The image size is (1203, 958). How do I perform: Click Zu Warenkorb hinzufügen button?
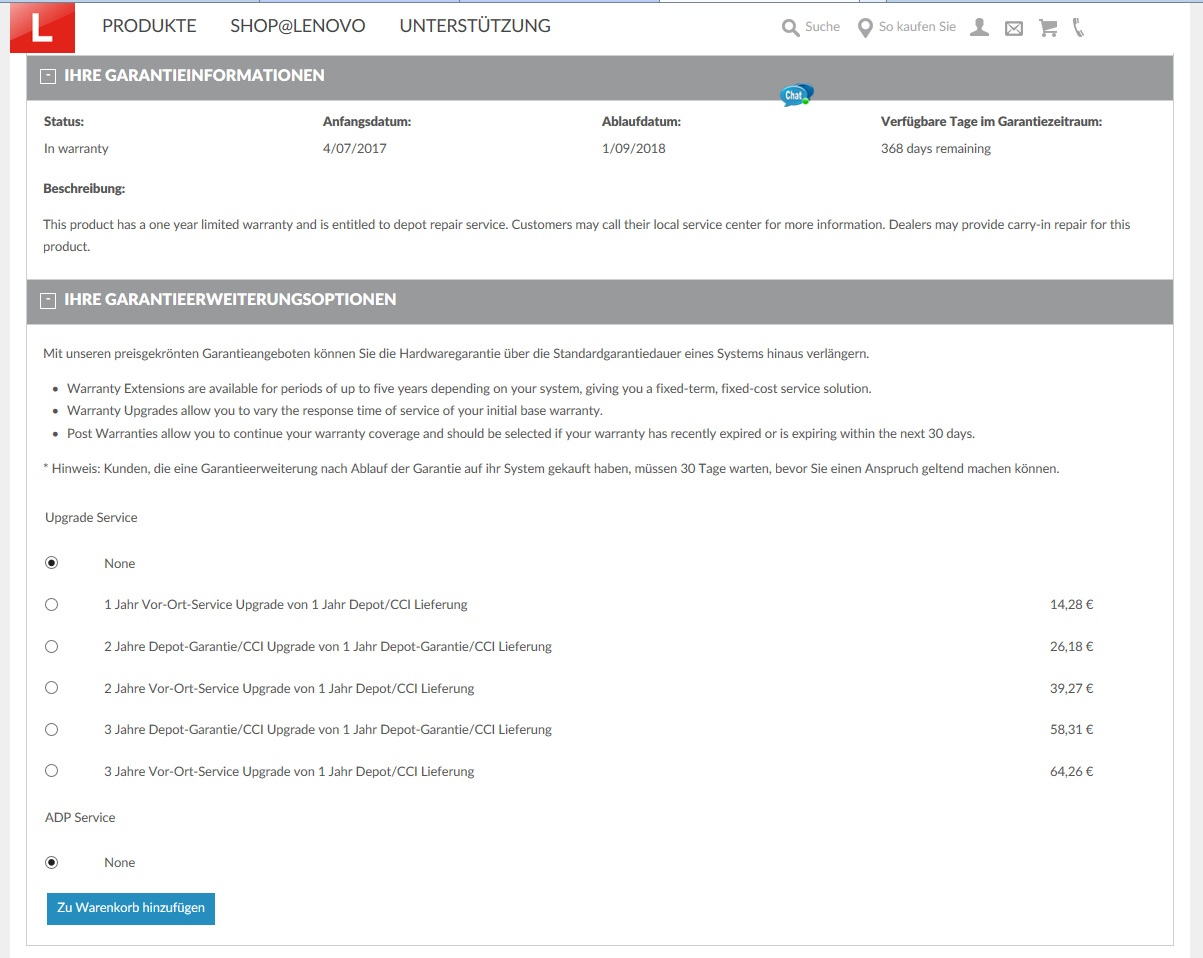131,908
